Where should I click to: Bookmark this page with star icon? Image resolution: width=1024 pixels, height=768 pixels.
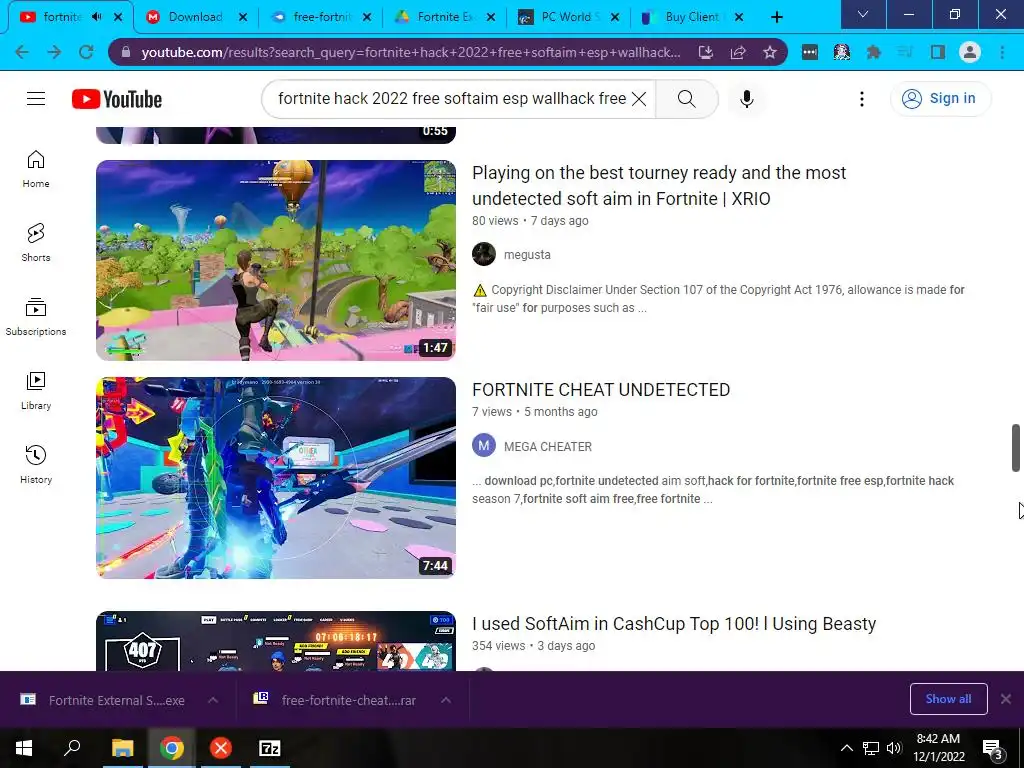click(770, 52)
